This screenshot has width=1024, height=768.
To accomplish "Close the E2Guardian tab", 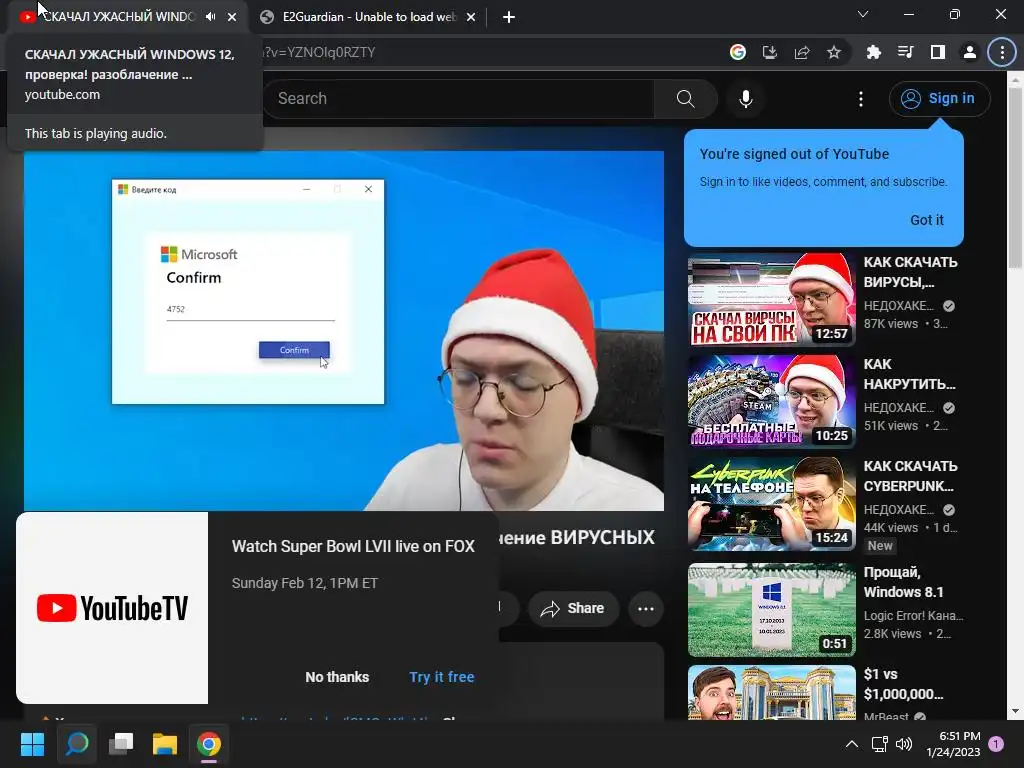I will point(471,17).
